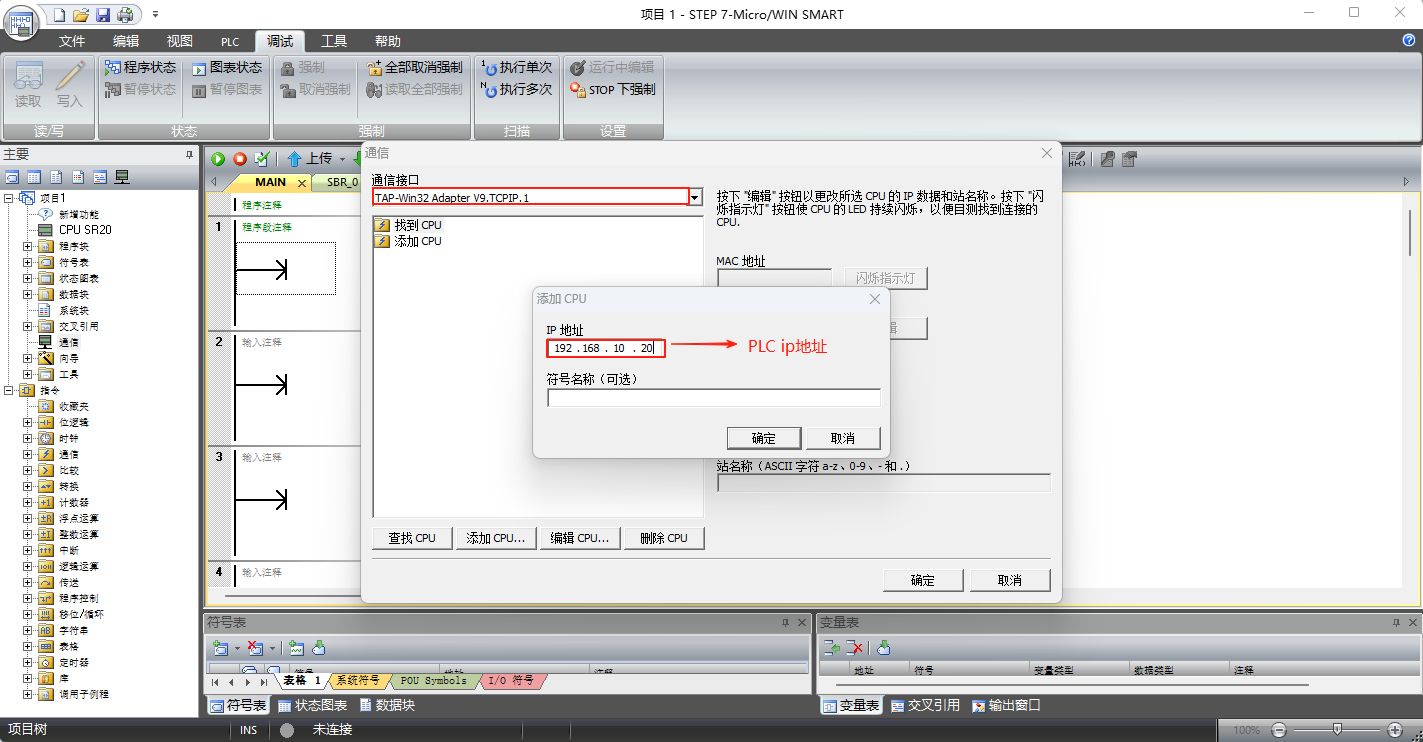The height and width of the screenshot is (742, 1423).
Task: Click the 符号名称（可选） input field
Action: (x=714, y=398)
